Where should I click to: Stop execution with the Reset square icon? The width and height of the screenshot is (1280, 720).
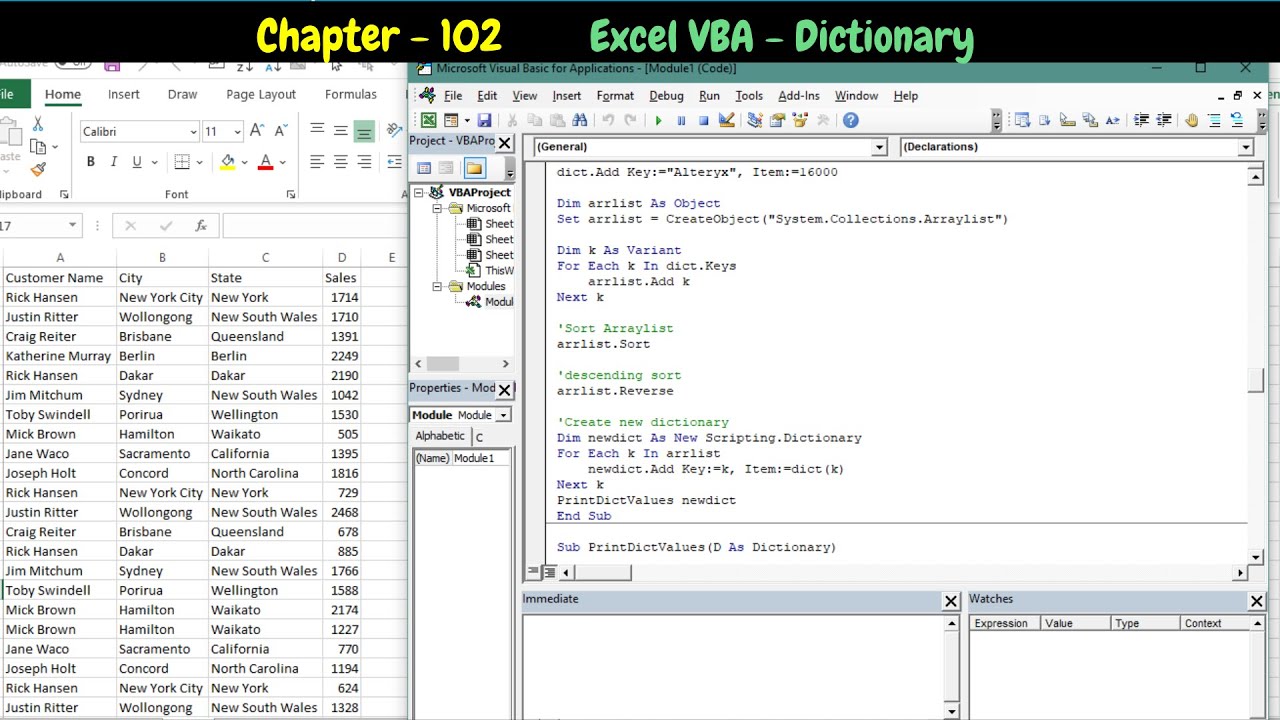(x=703, y=120)
